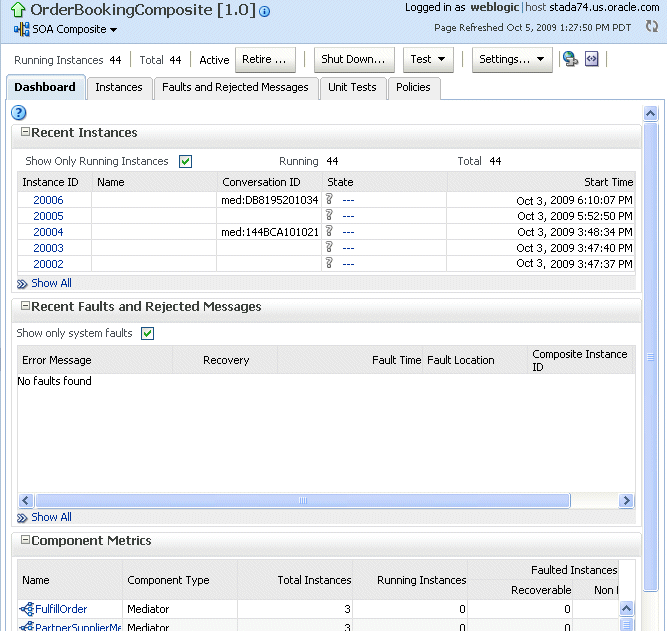667x631 pixels.
Task: Click the SOA Composite icon
Action: click(x=22, y=29)
